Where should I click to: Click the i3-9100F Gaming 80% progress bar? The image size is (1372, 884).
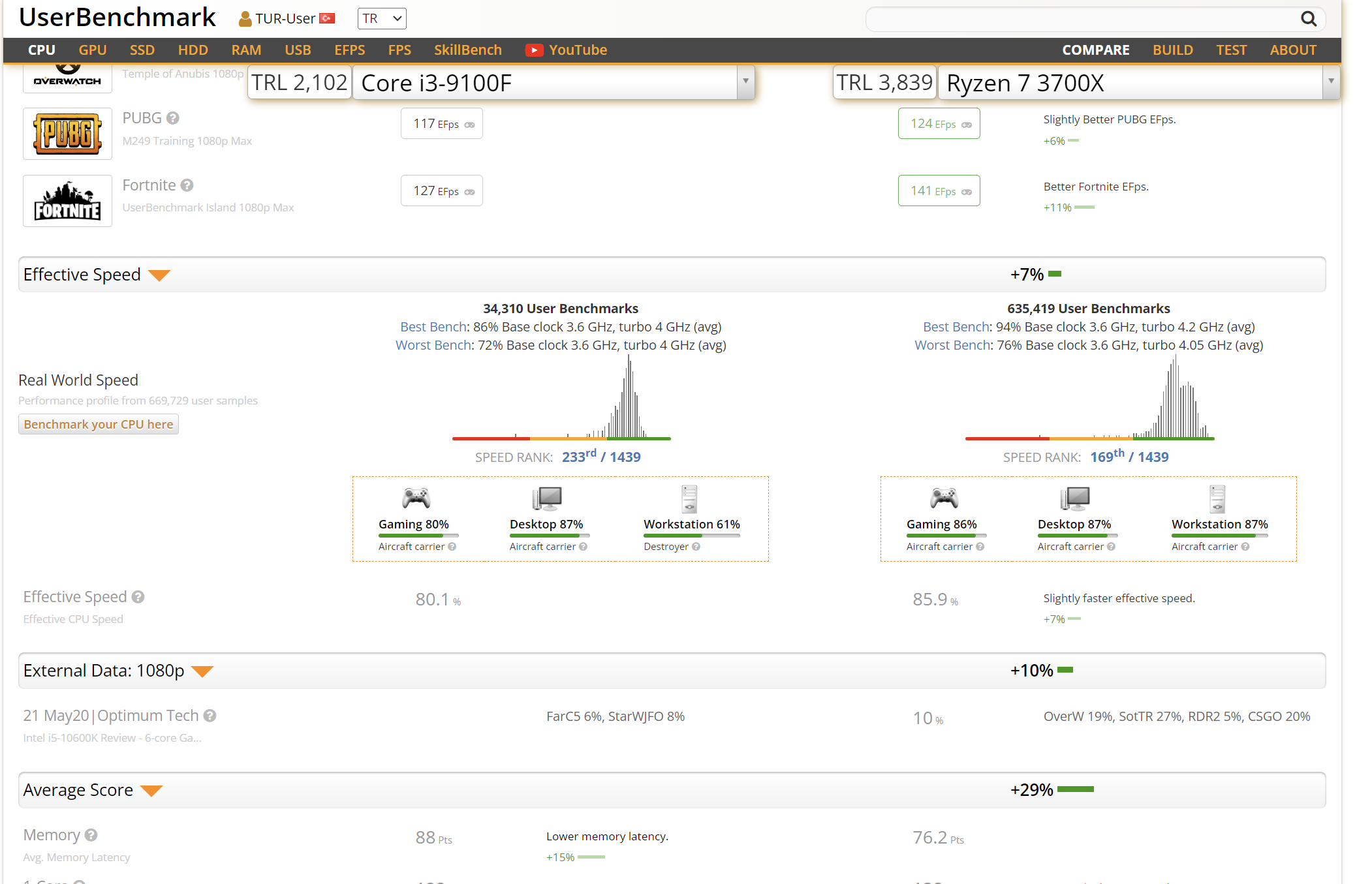tap(418, 536)
